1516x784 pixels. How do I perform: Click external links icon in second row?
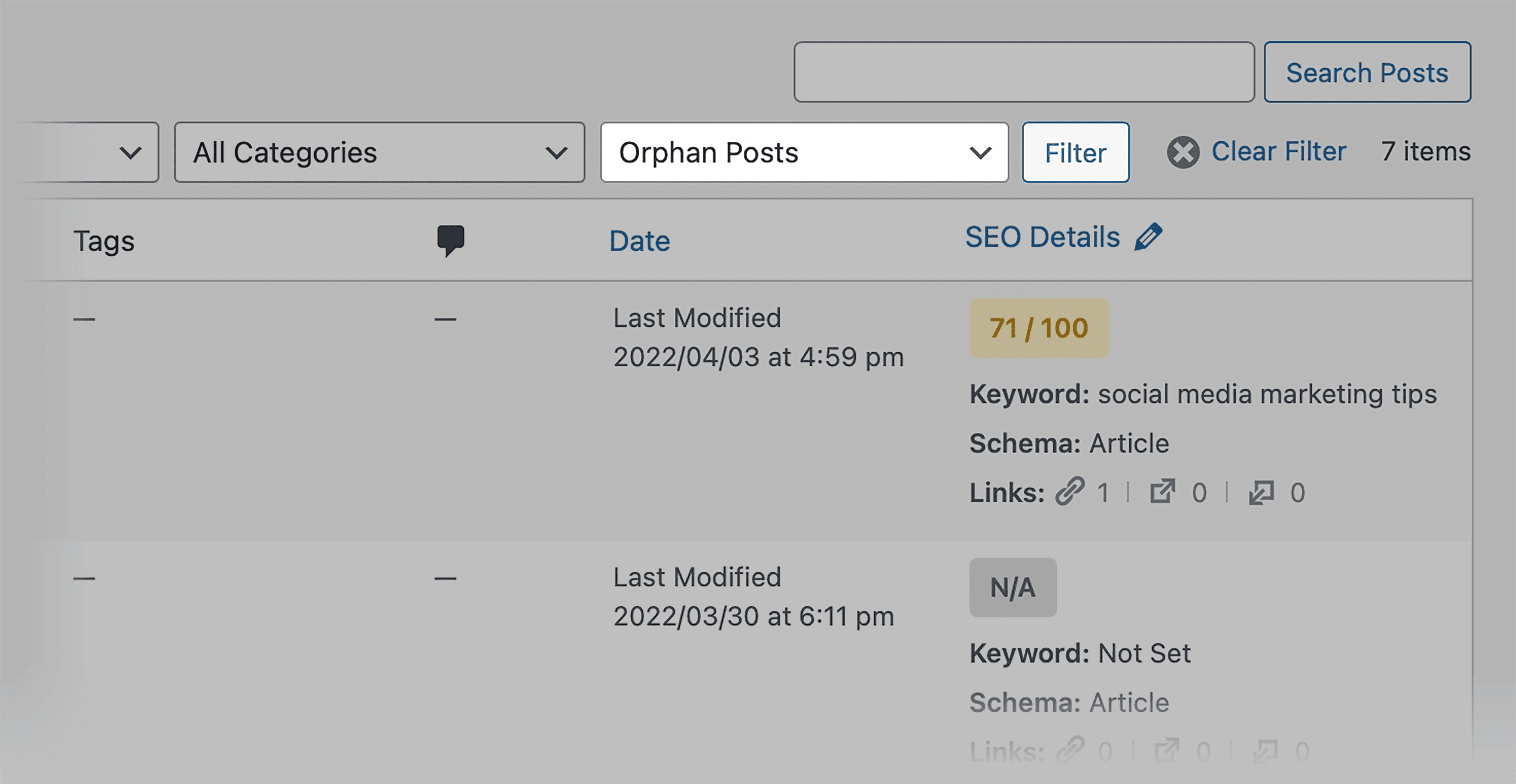tap(1166, 751)
